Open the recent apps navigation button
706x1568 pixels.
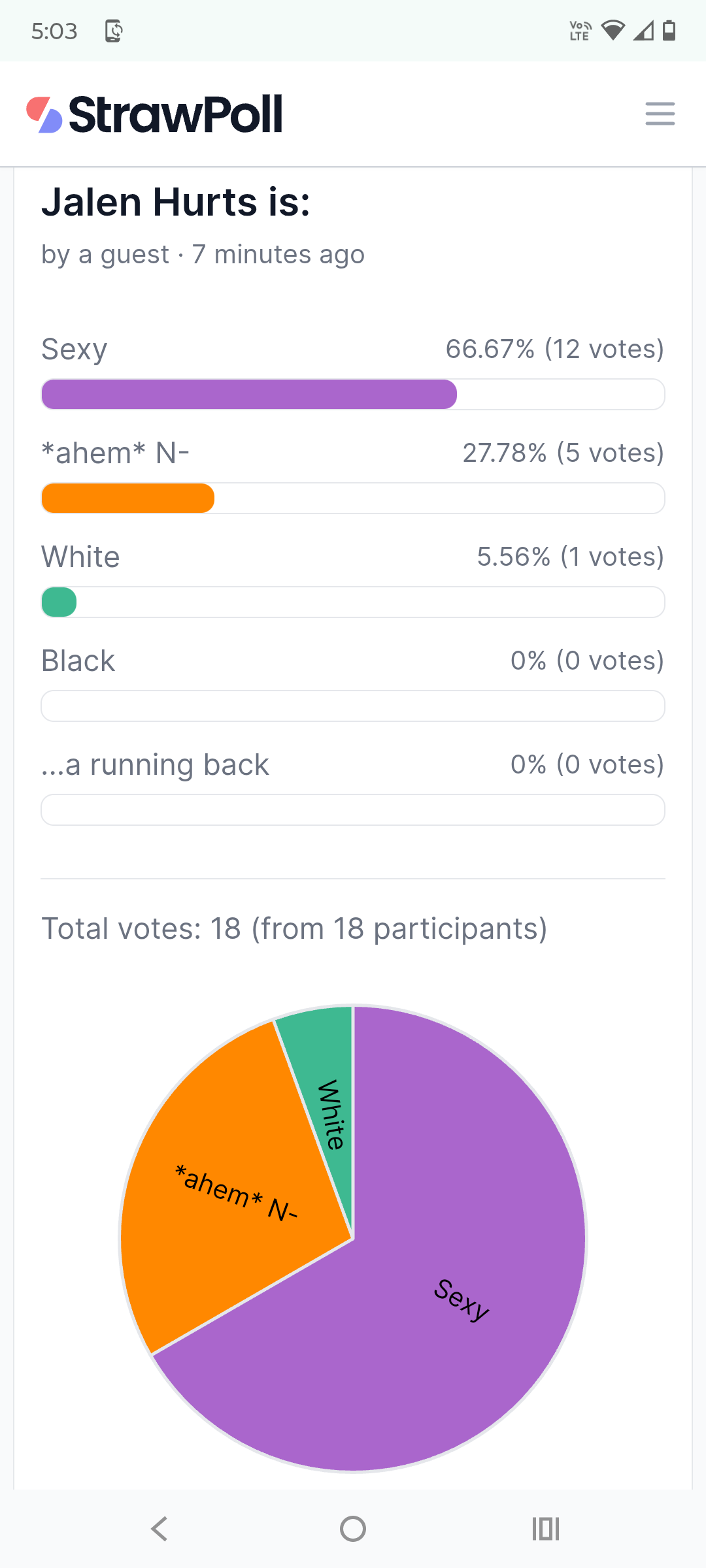(546, 1529)
